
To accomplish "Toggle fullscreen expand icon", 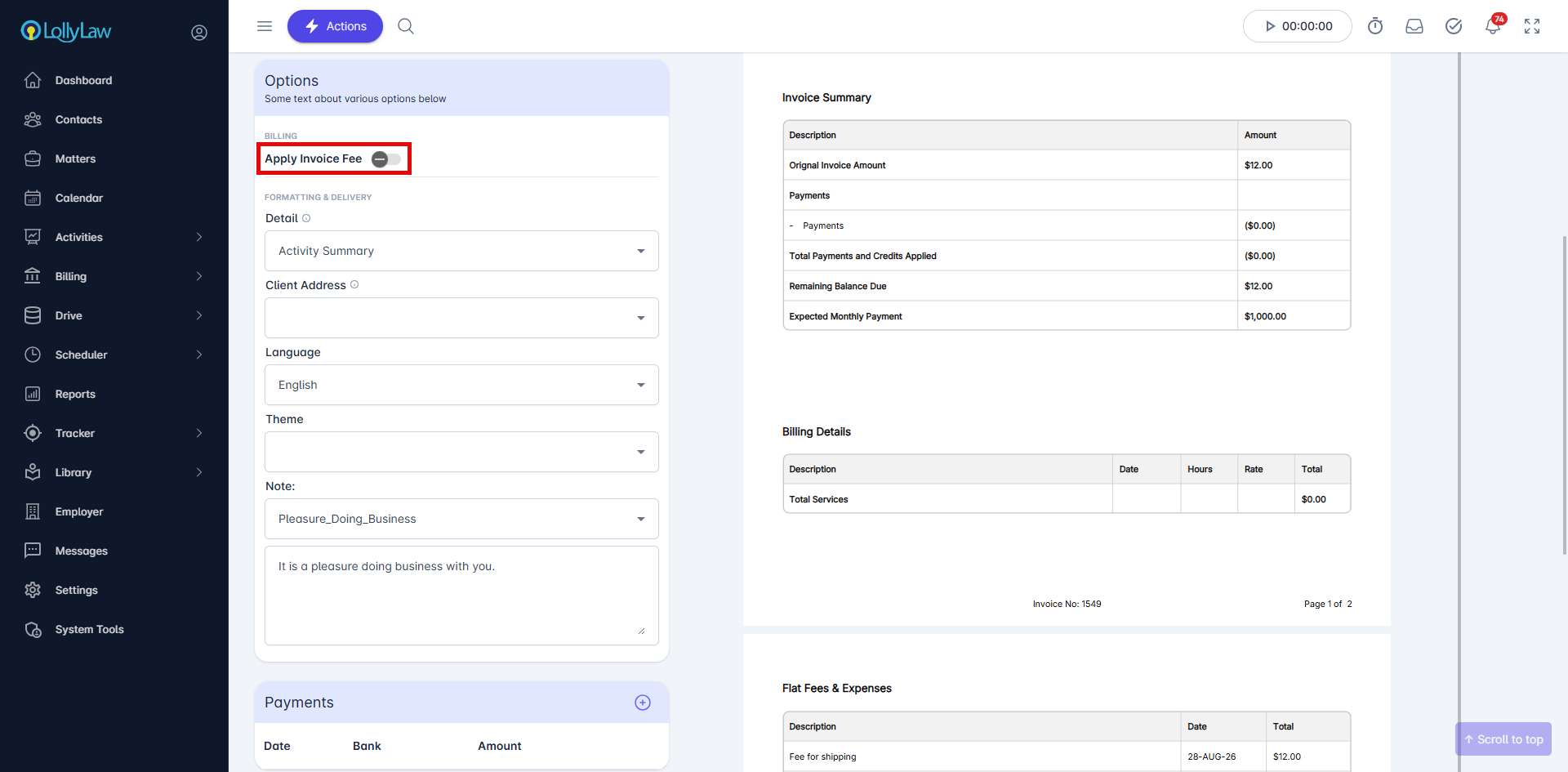I will [x=1532, y=26].
